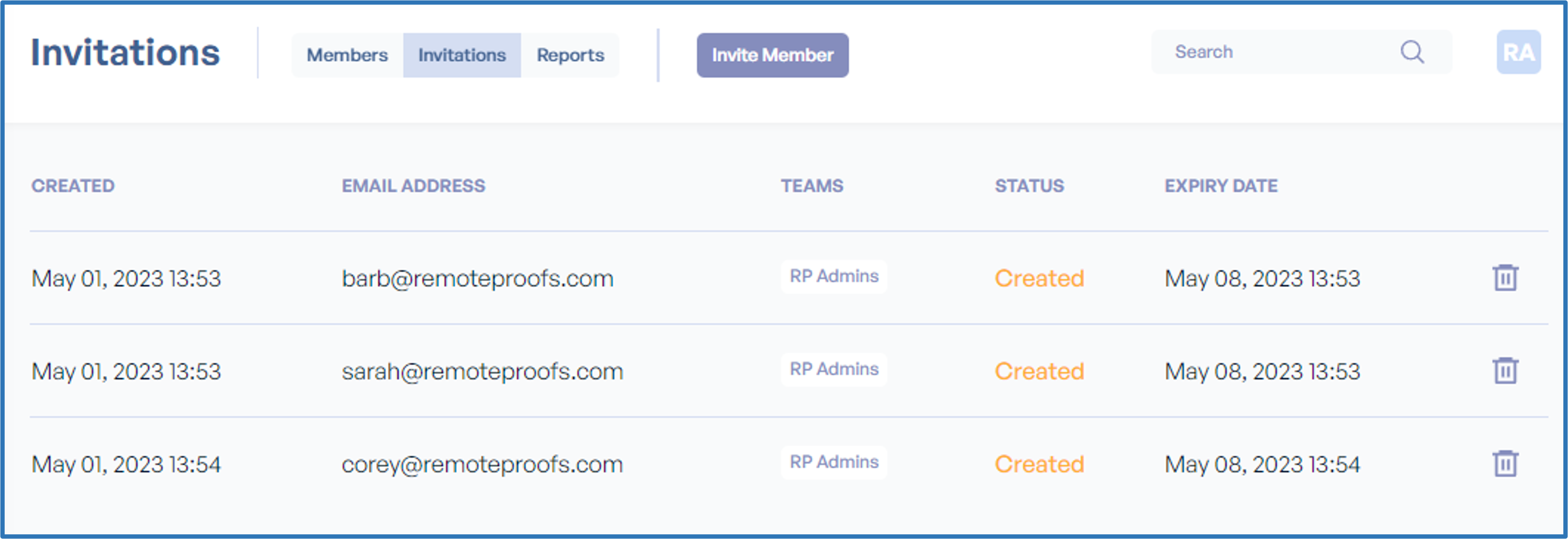Select the Invitations tab
Image resolution: width=1568 pixels, height=539 pixels.
tap(462, 55)
